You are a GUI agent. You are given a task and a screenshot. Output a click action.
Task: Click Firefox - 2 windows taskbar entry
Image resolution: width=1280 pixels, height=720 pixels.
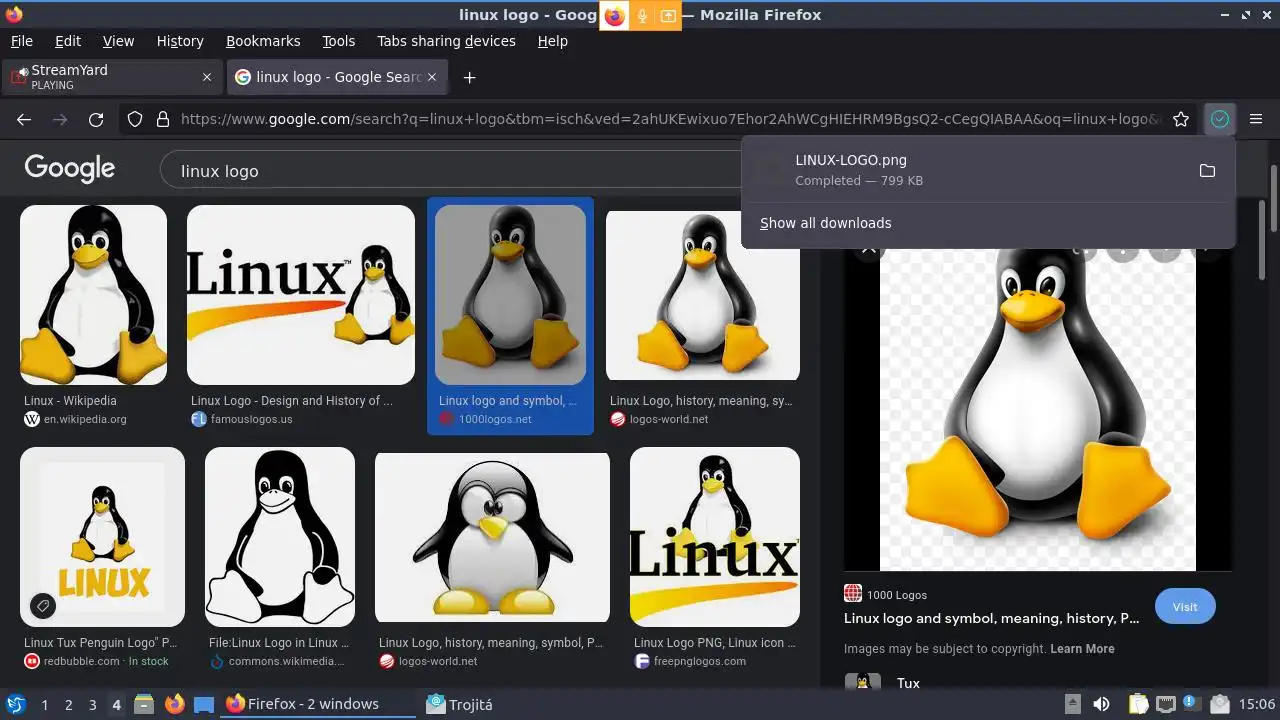[x=319, y=704]
